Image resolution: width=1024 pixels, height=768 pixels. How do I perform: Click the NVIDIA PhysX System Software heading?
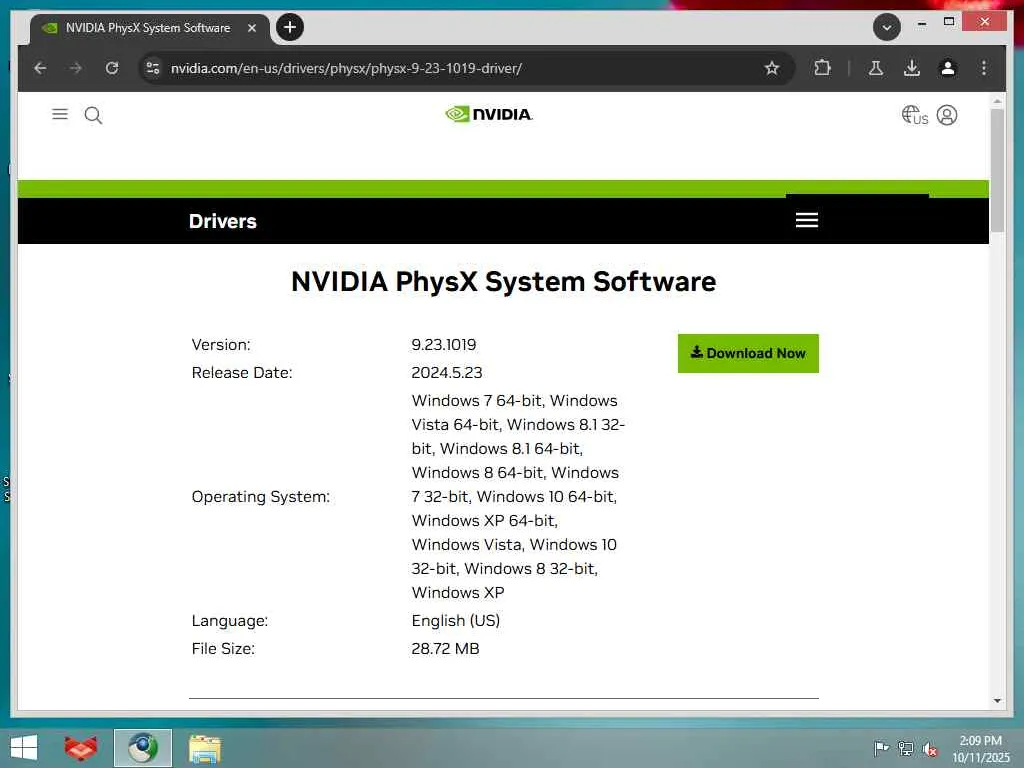click(504, 281)
